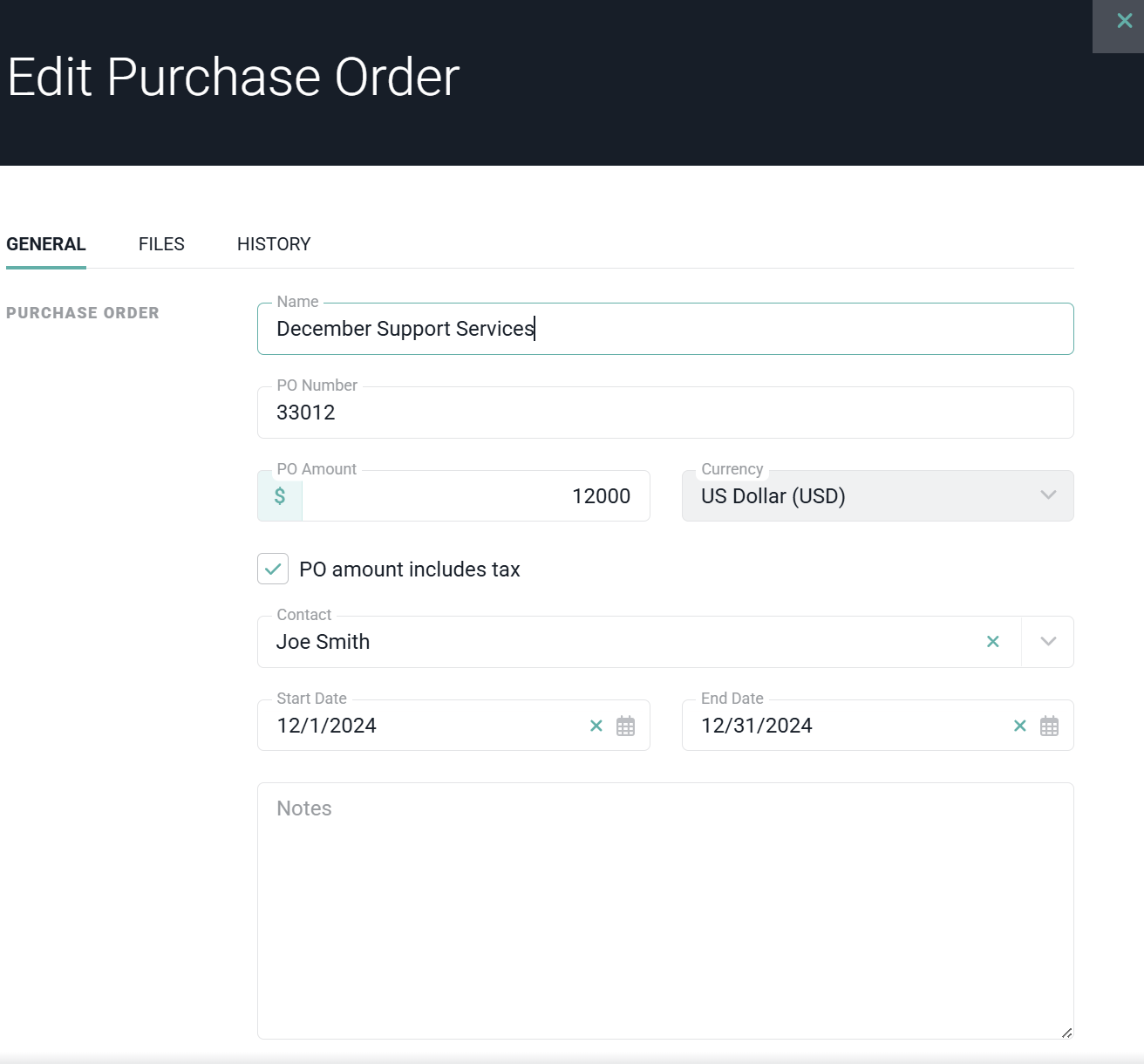Clear the Joe Smith contact selection
This screenshot has height=1064, width=1144.
coord(992,642)
